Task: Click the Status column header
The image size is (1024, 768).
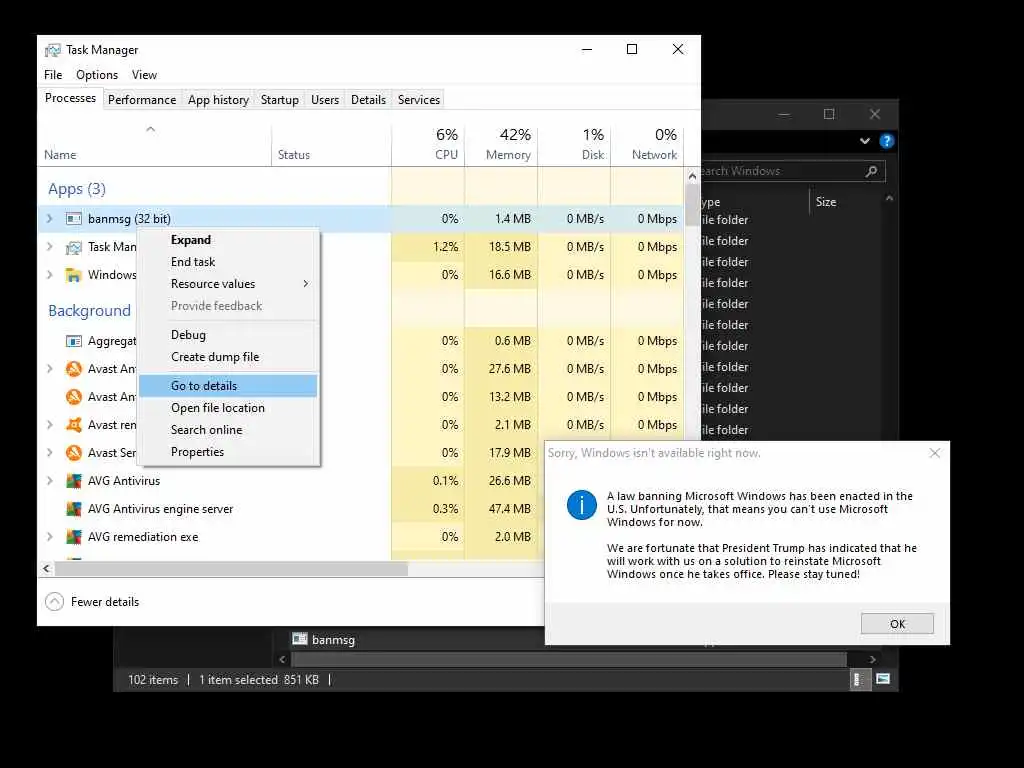Action: pos(331,144)
